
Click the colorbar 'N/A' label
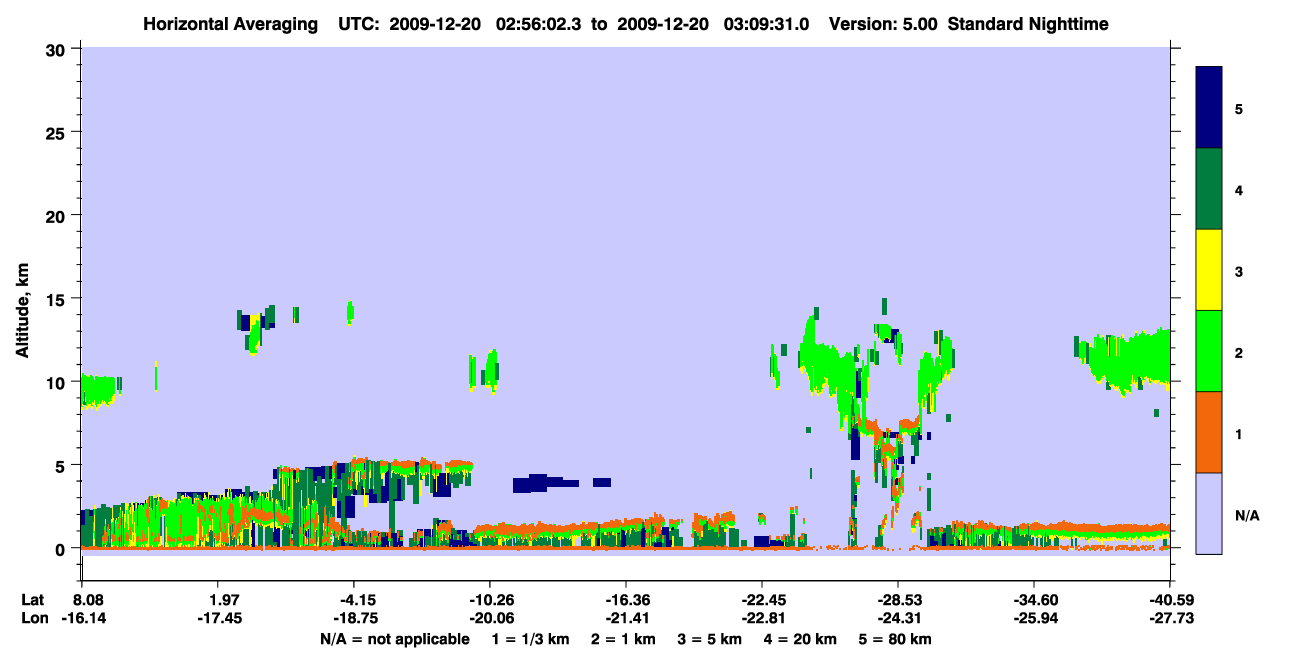1247,515
